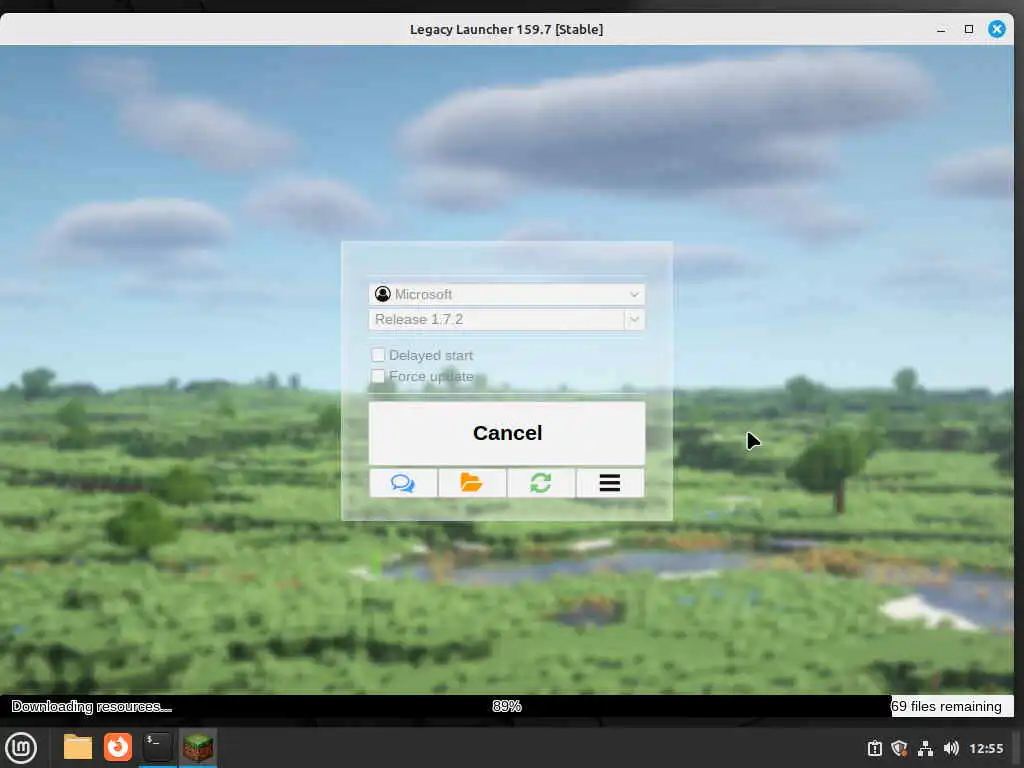Tick the Force update checkbox
The height and width of the screenshot is (768, 1024).
378,376
